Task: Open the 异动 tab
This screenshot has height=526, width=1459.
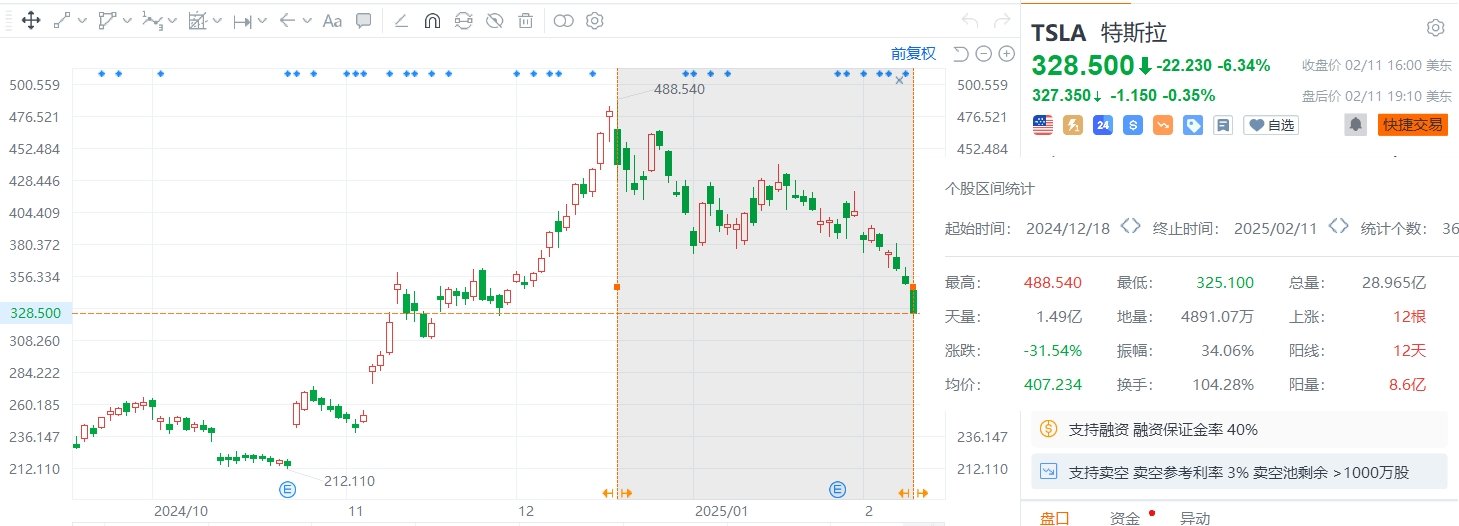Action: tap(1194, 518)
